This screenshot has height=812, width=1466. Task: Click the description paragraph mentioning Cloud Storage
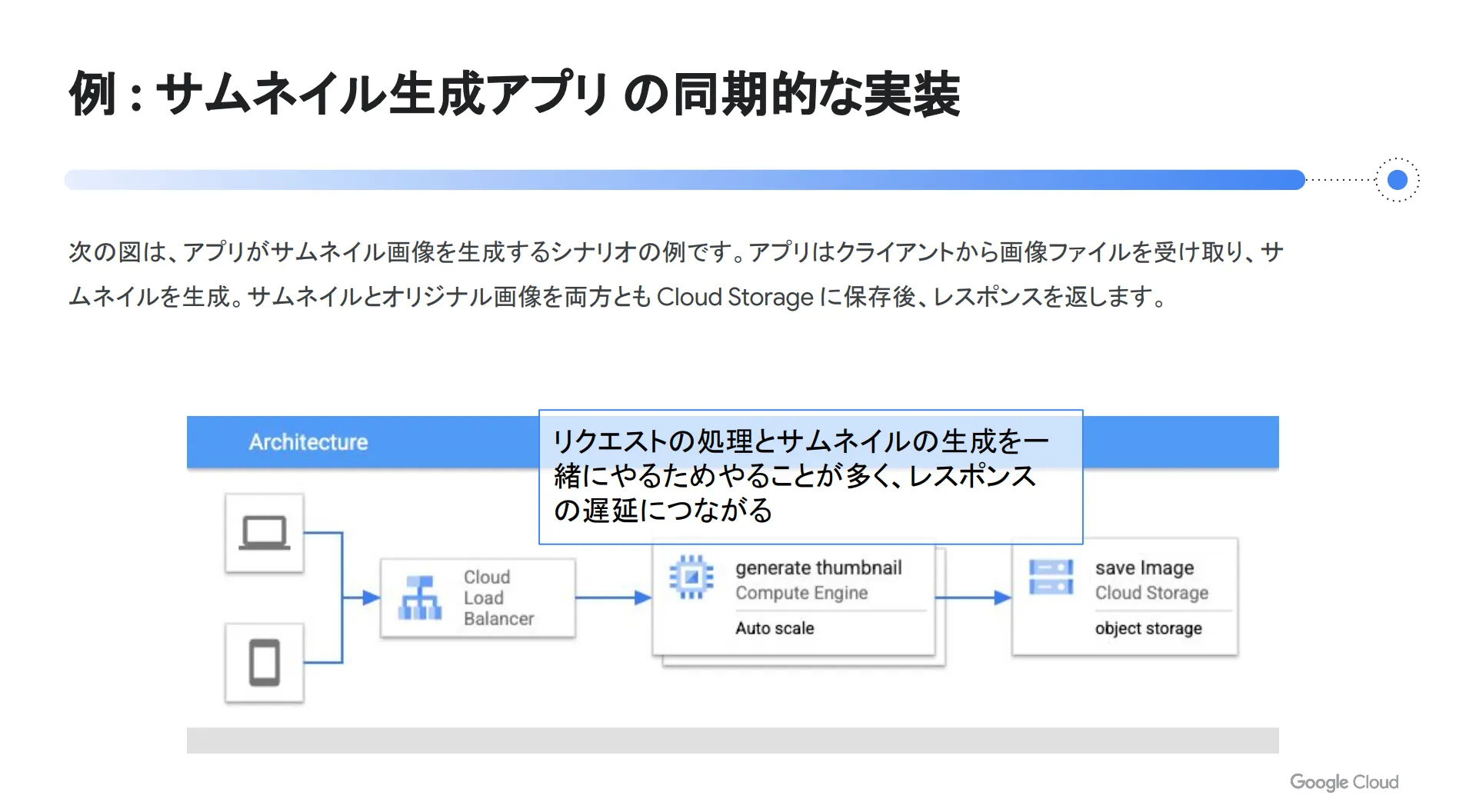click(676, 274)
